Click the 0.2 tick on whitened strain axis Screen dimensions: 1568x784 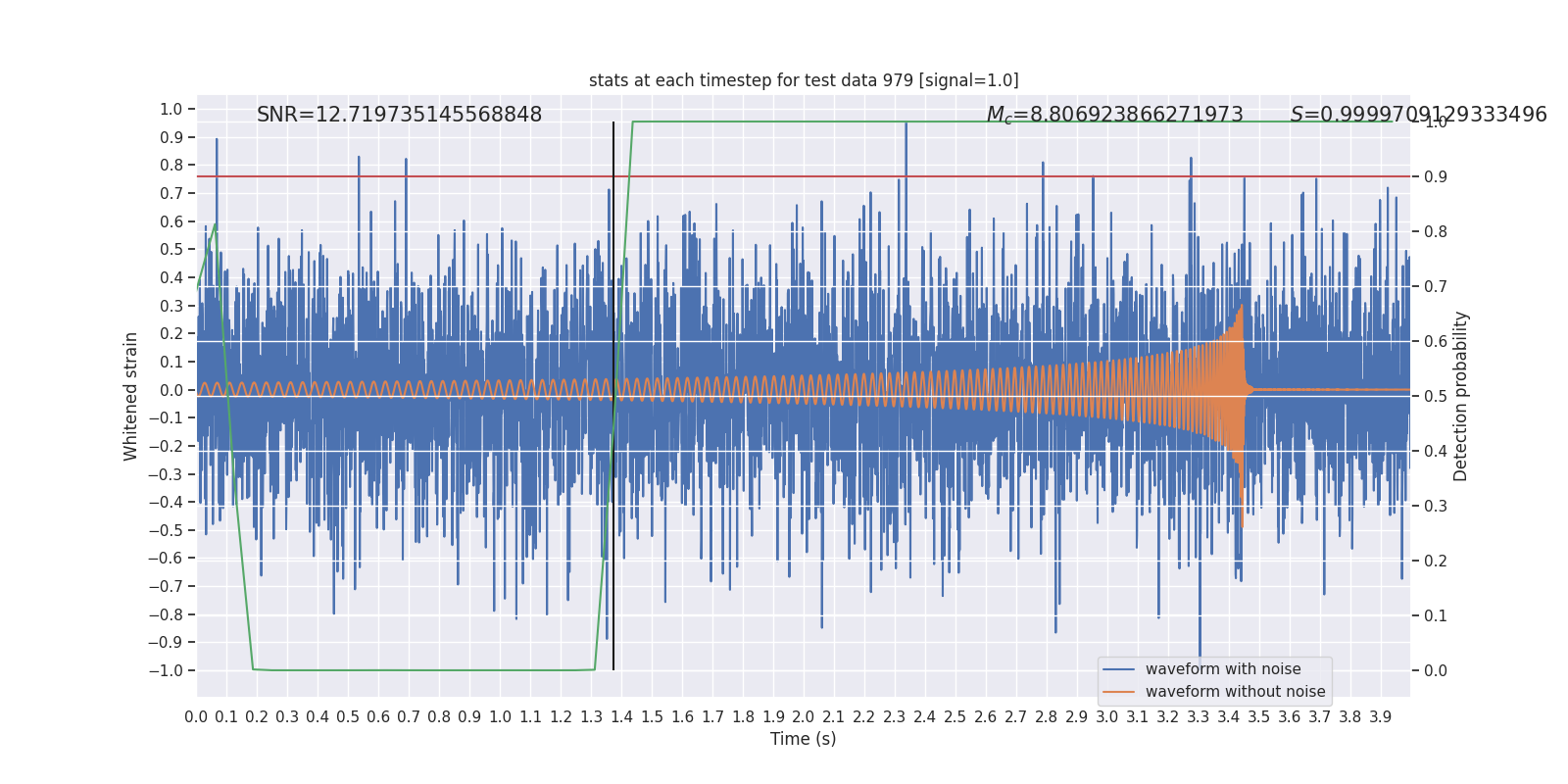click(x=171, y=334)
